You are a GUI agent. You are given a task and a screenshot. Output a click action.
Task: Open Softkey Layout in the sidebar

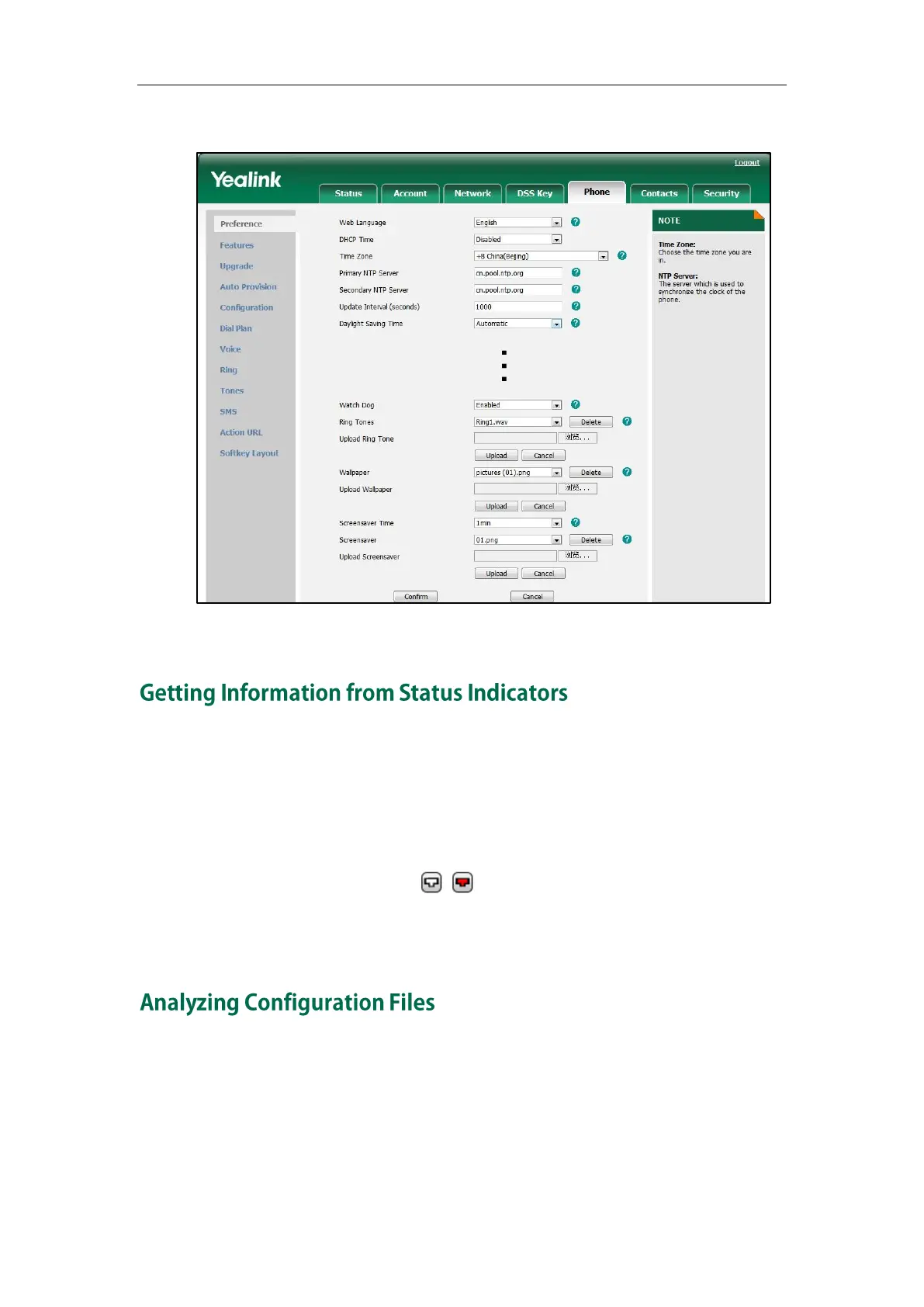click(249, 453)
